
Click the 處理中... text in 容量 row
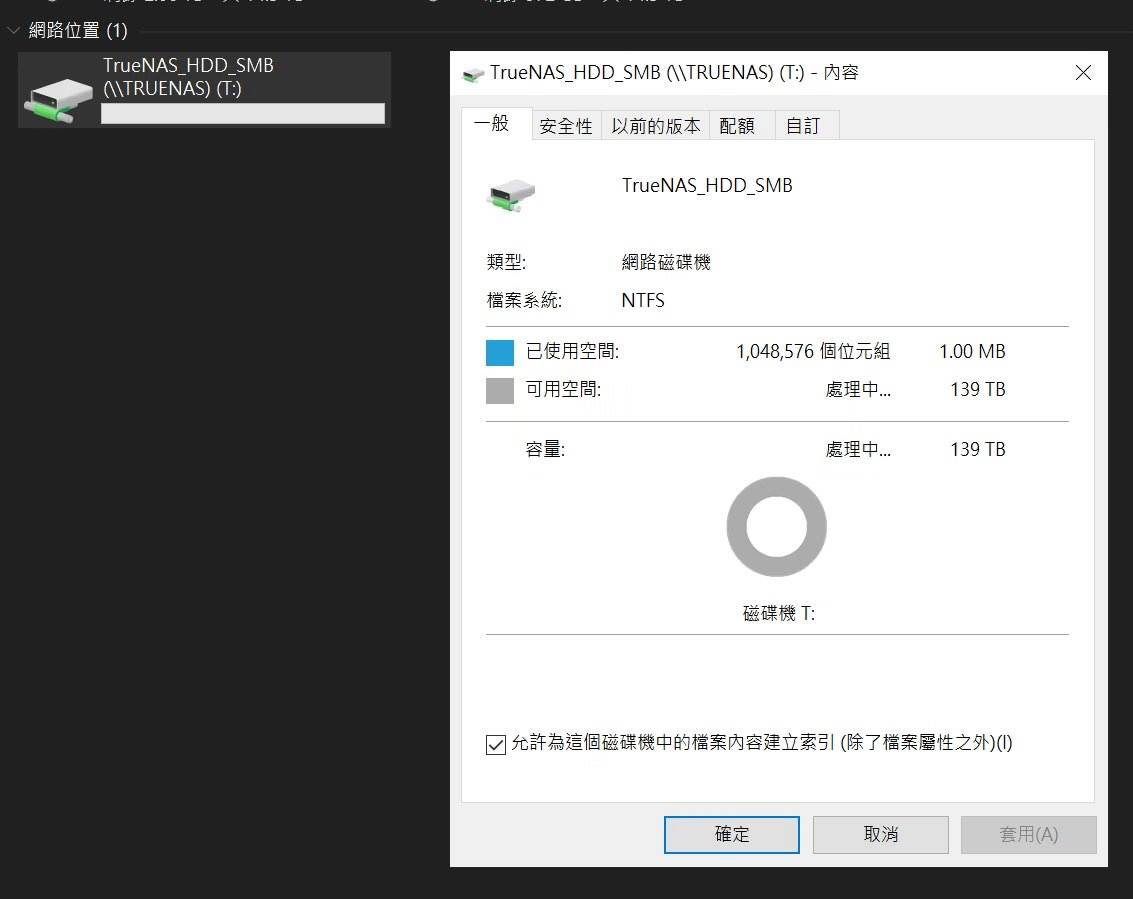[858, 450]
